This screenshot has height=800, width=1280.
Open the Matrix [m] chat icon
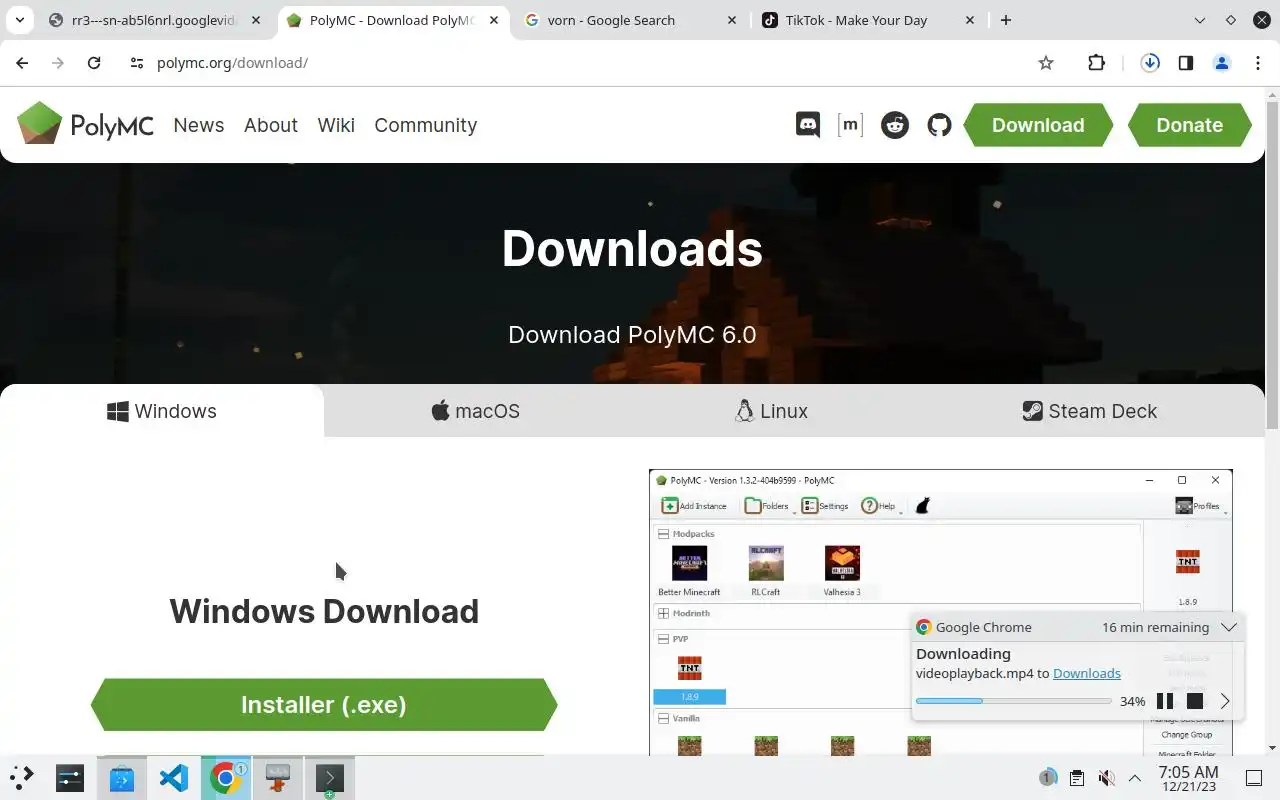tap(850, 125)
